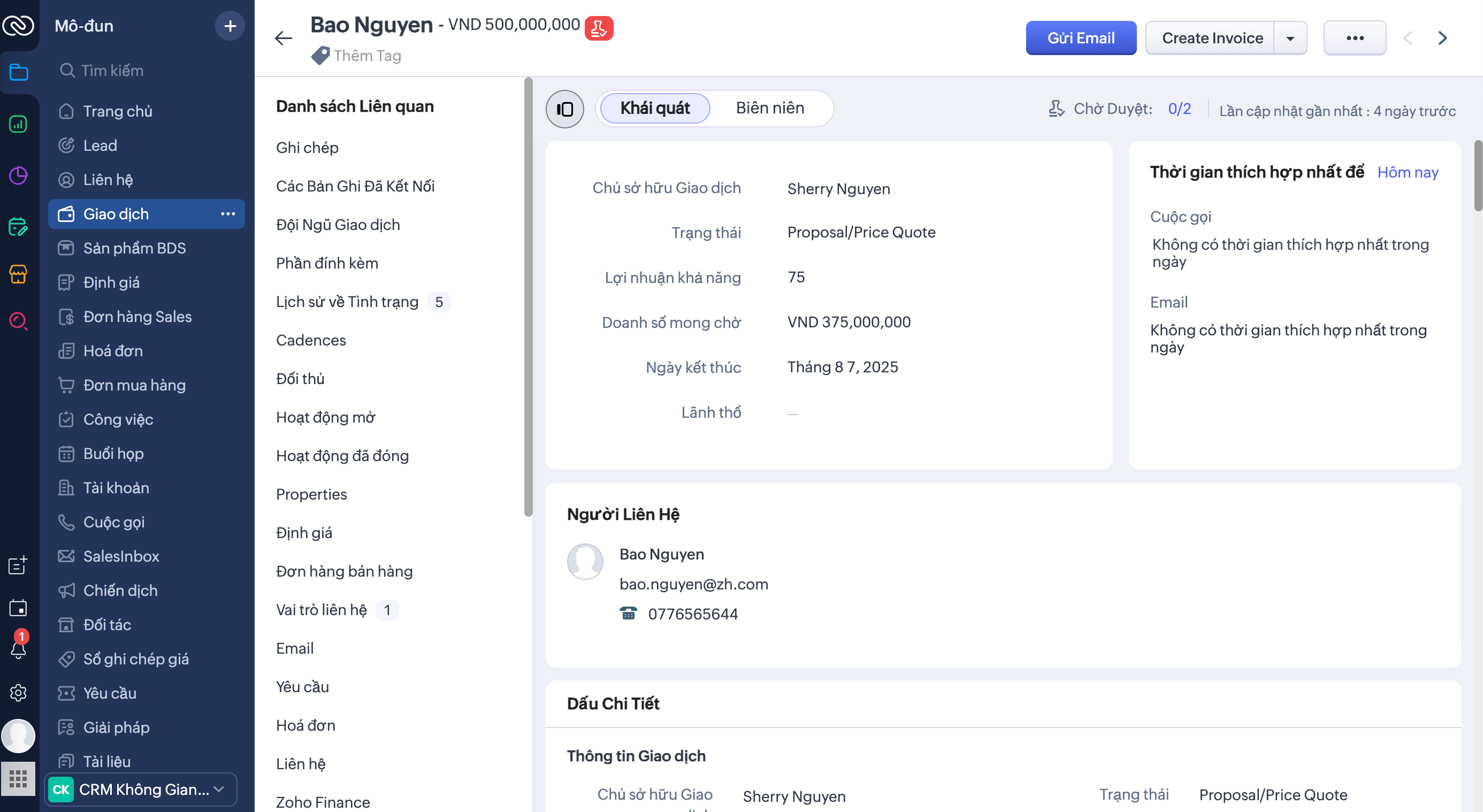Click the related list panel scrollbar
This screenshot has width=1483, height=812.
click(528, 297)
